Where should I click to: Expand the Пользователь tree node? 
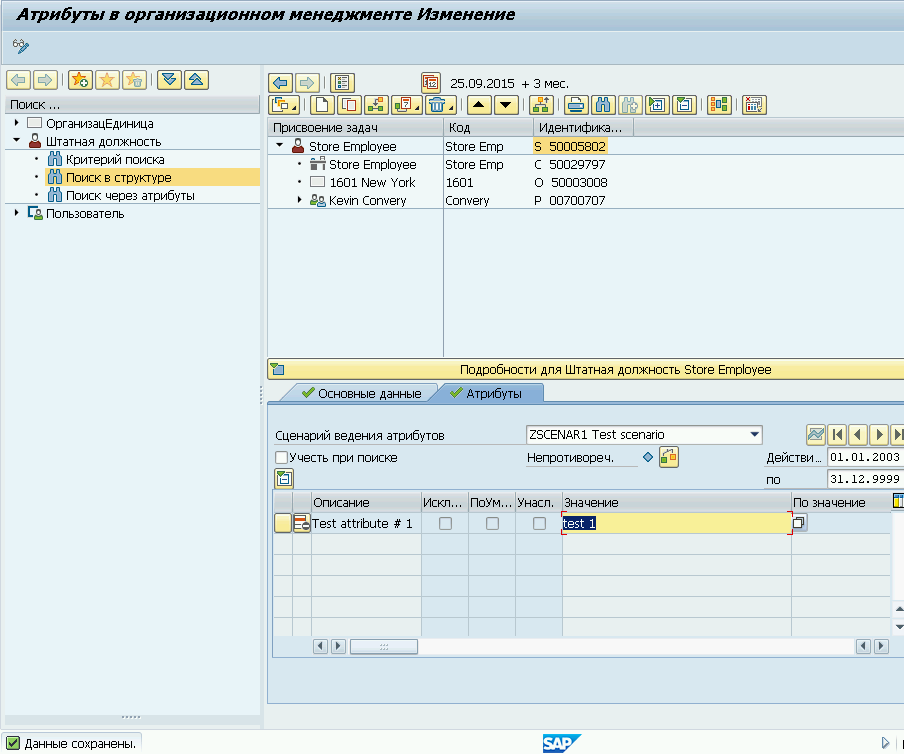click(16, 213)
